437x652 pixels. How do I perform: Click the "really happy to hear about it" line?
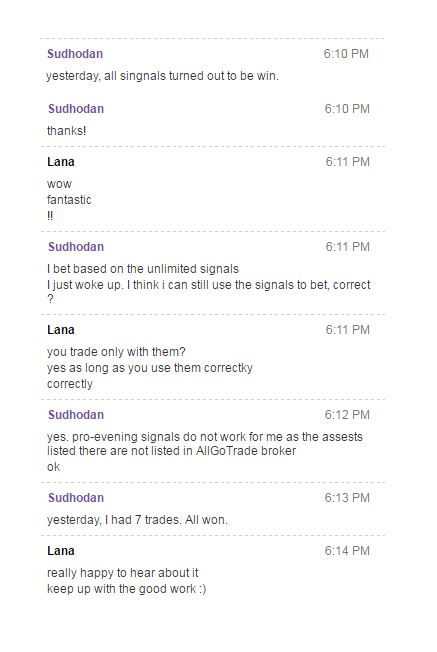point(123,573)
